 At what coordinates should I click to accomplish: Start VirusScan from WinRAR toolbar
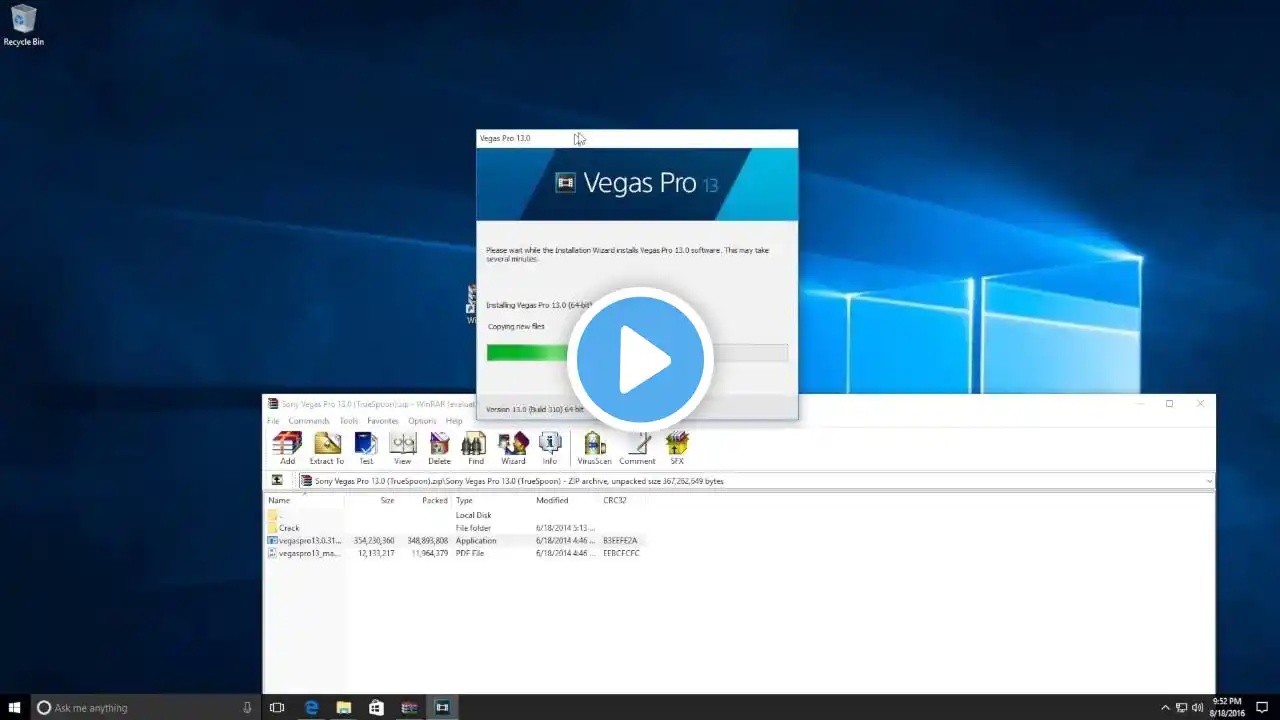pos(594,448)
